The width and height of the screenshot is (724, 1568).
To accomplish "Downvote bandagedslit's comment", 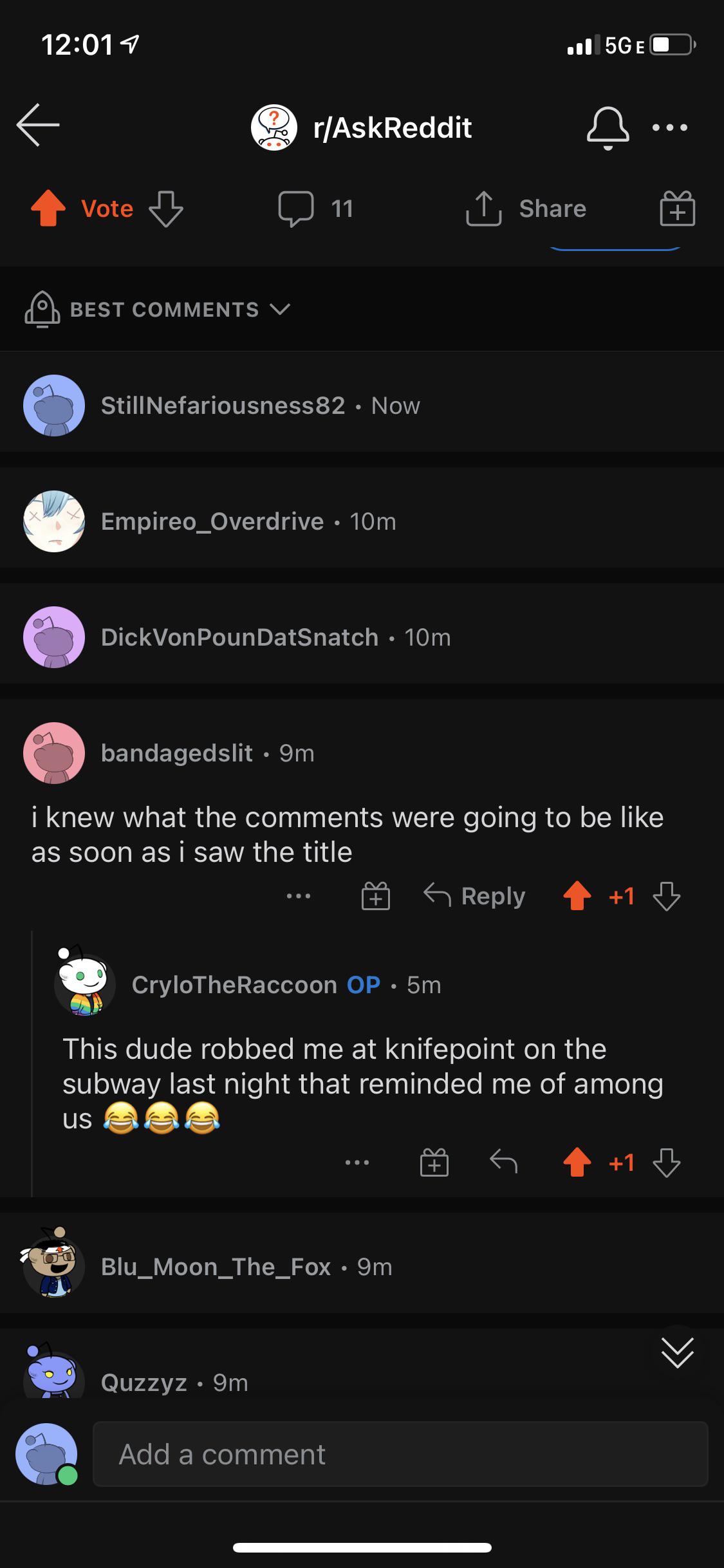I will point(666,896).
